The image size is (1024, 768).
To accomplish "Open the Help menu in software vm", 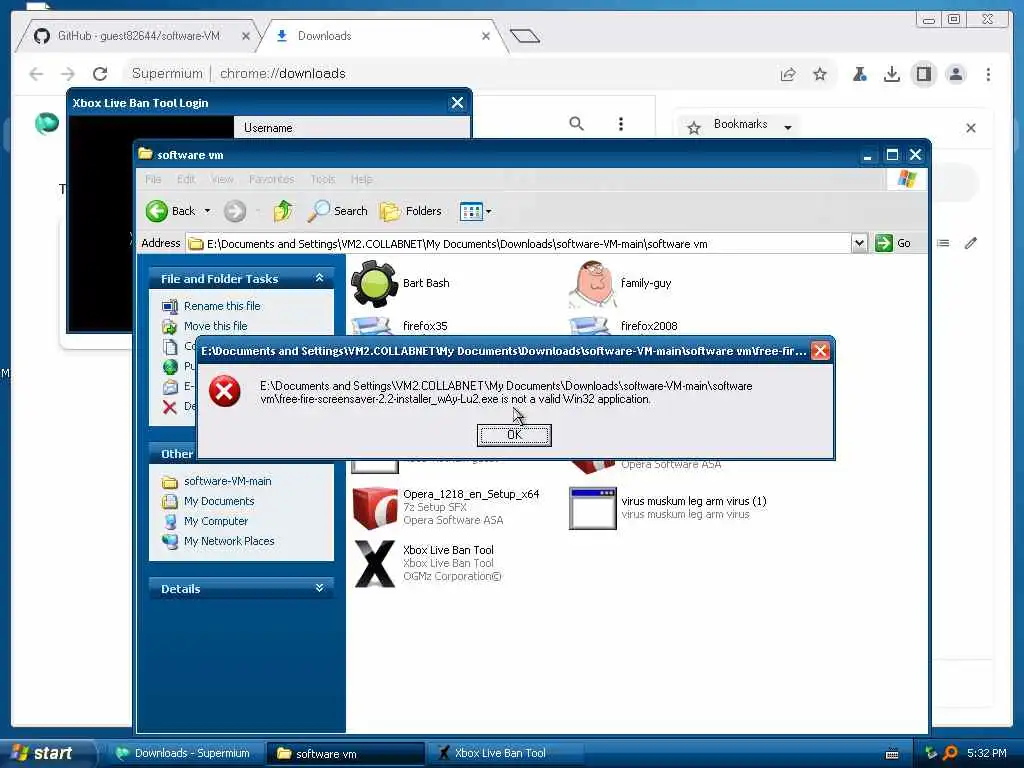I will [361, 179].
